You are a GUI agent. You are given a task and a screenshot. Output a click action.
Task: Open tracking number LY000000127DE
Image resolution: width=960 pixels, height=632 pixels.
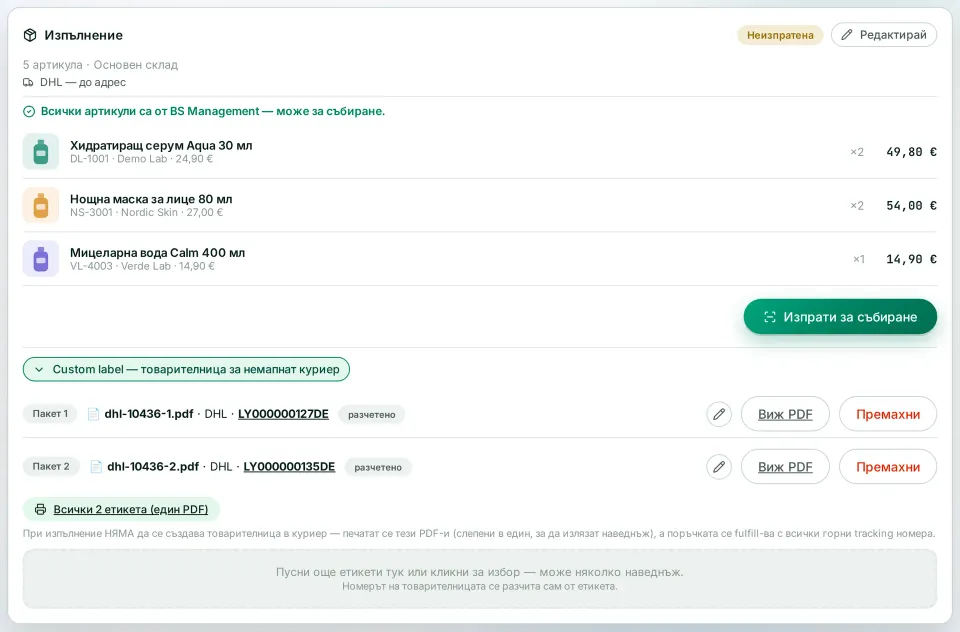283,414
